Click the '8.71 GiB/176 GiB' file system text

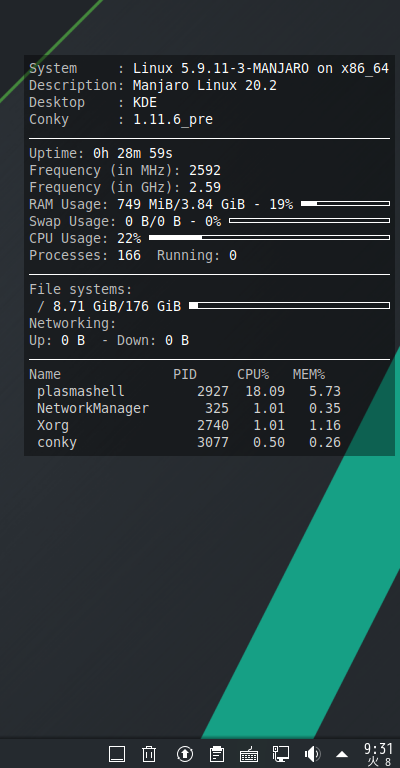[117, 307]
